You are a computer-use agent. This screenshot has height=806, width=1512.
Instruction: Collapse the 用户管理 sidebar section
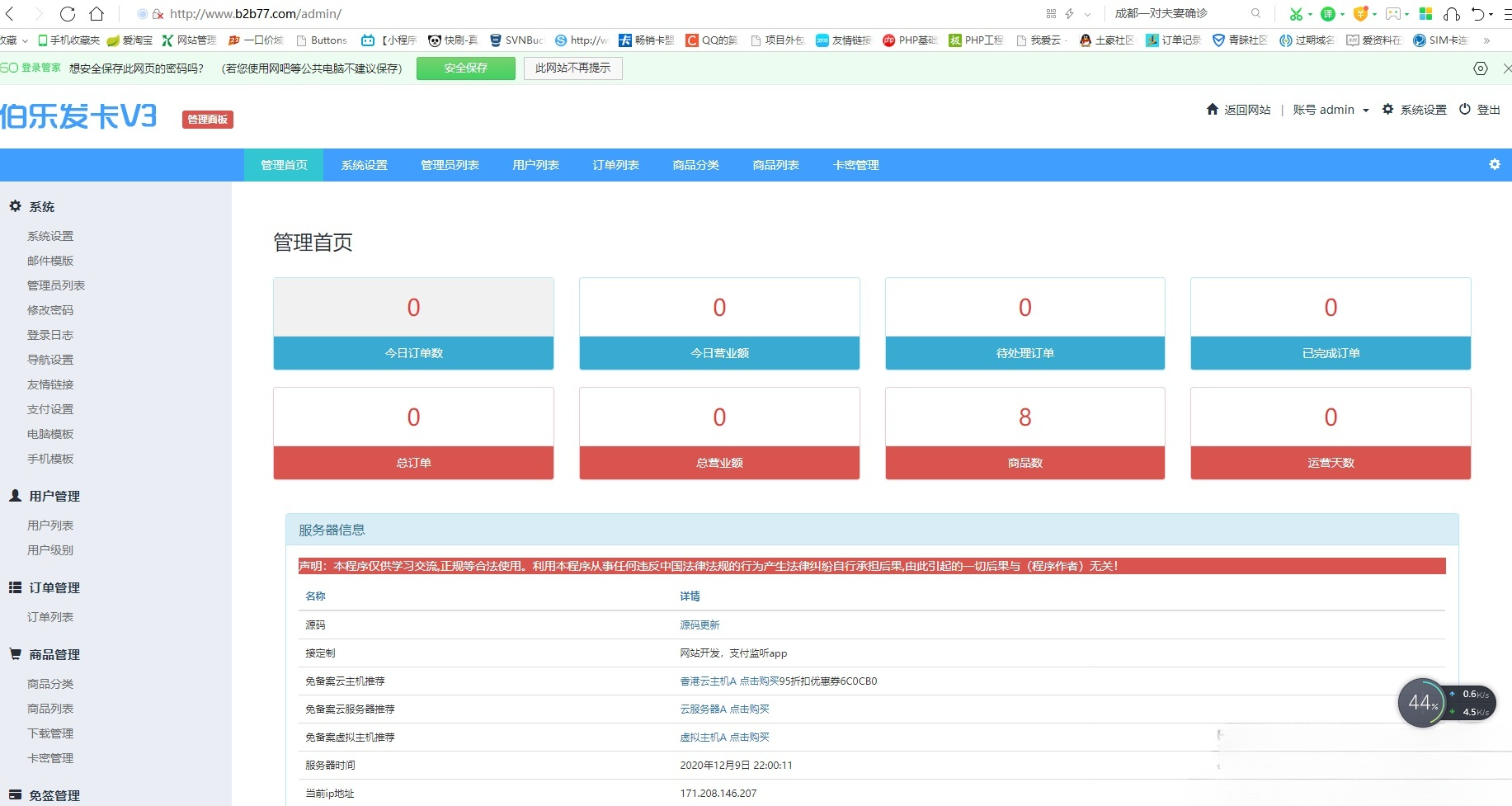pyautogui.click(x=54, y=497)
